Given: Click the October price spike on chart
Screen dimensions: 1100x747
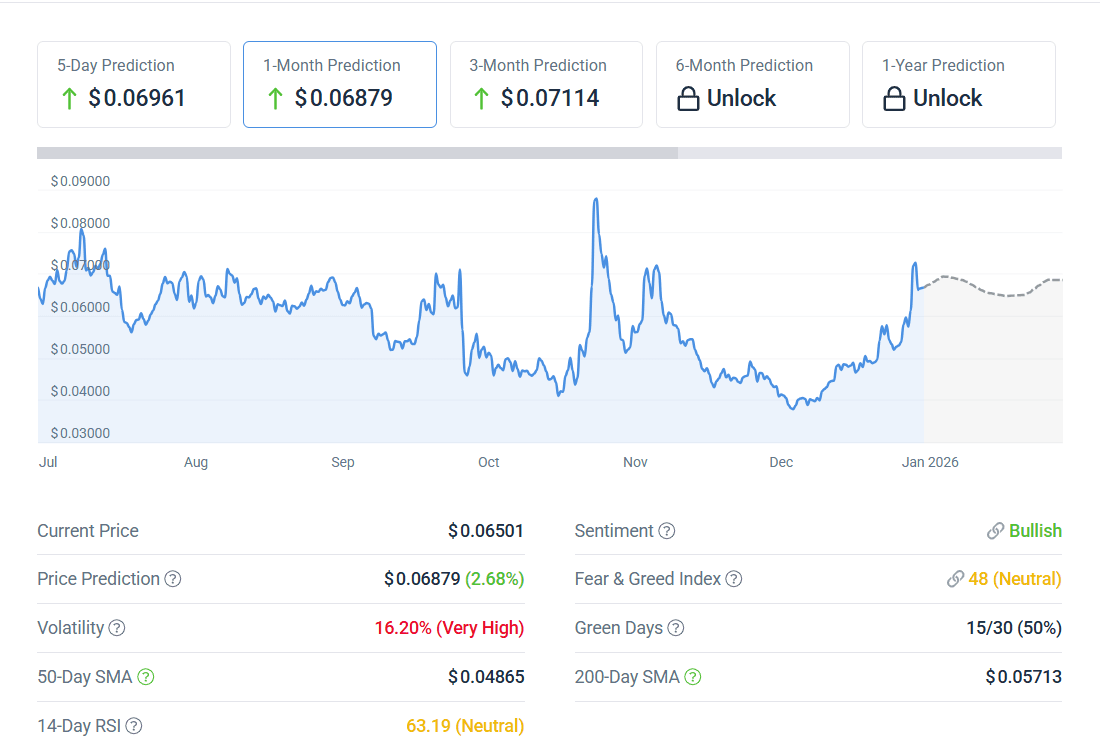Looking at the screenshot, I should [596, 201].
